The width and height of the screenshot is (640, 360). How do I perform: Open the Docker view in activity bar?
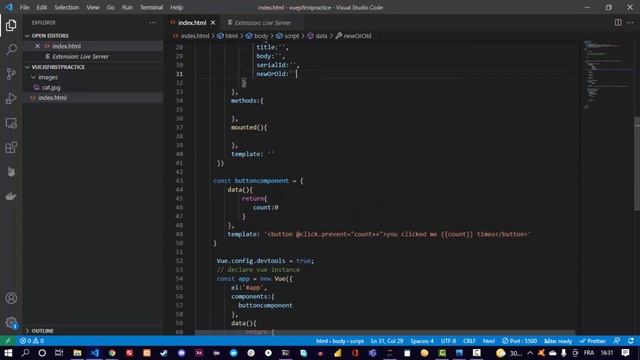coord(11,196)
